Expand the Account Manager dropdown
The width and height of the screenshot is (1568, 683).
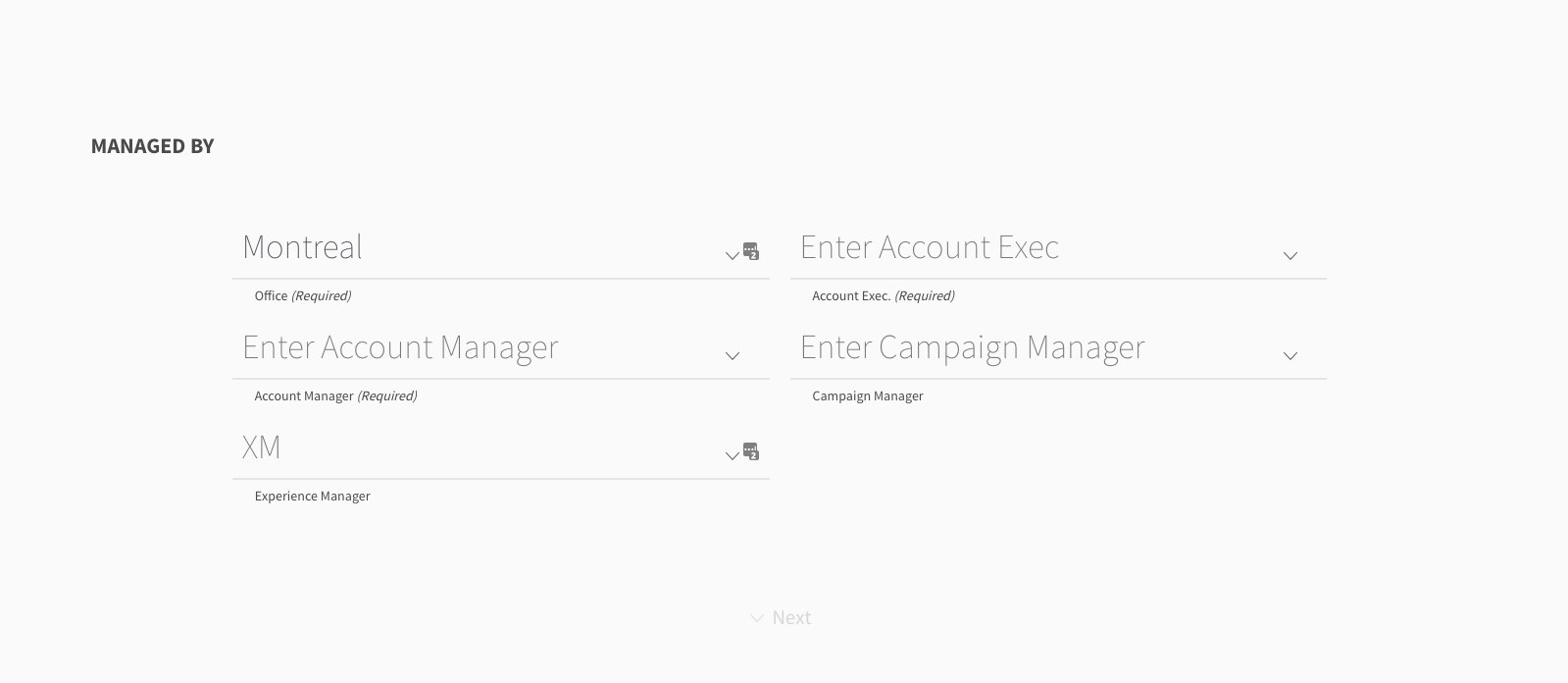[x=733, y=355]
